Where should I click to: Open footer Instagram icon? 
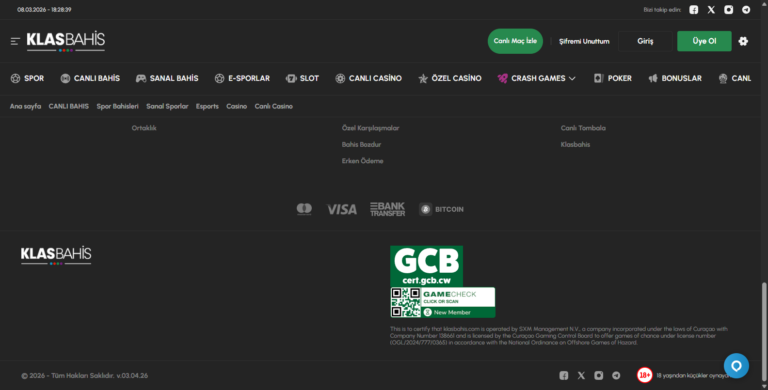(x=599, y=375)
